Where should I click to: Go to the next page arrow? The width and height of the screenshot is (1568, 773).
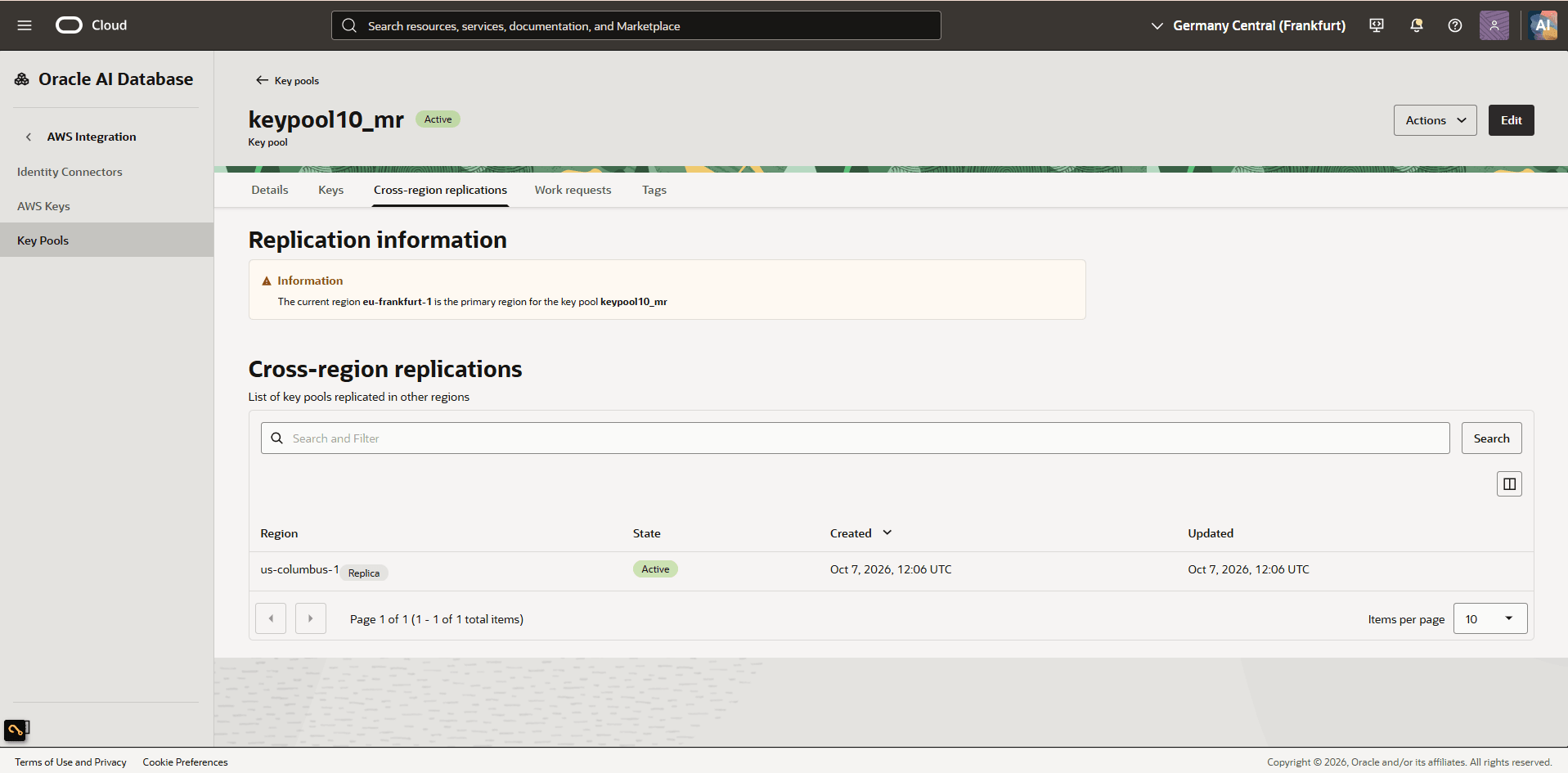pos(311,618)
